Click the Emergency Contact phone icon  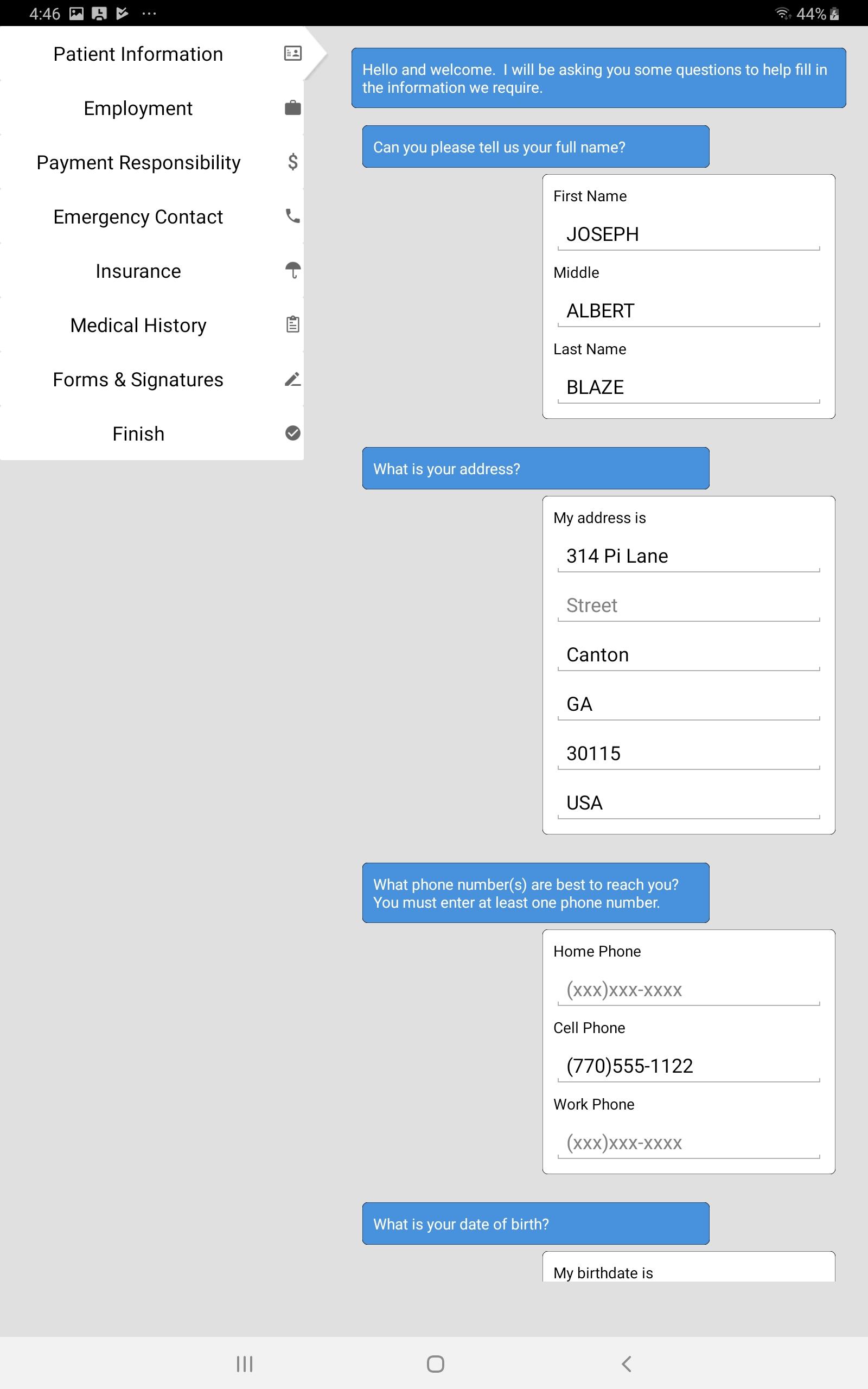click(x=293, y=216)
